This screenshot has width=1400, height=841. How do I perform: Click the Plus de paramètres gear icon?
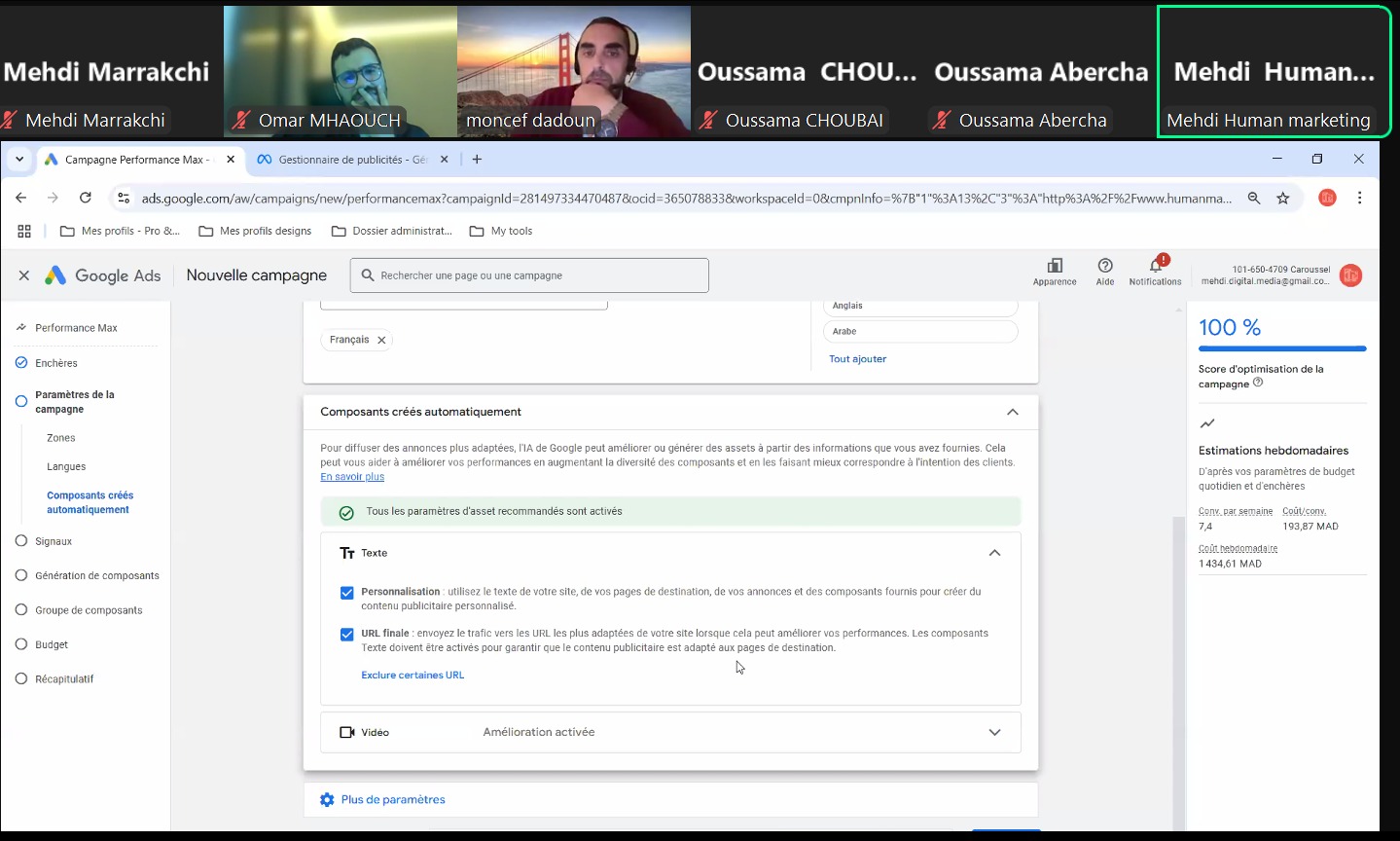tap(327, 800)
